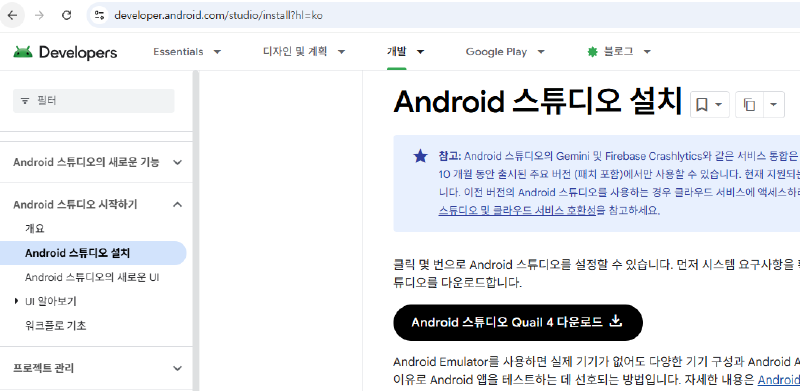
Task: Select the 개발 tab
Action: pyautogui.click(x=396, y=52)
